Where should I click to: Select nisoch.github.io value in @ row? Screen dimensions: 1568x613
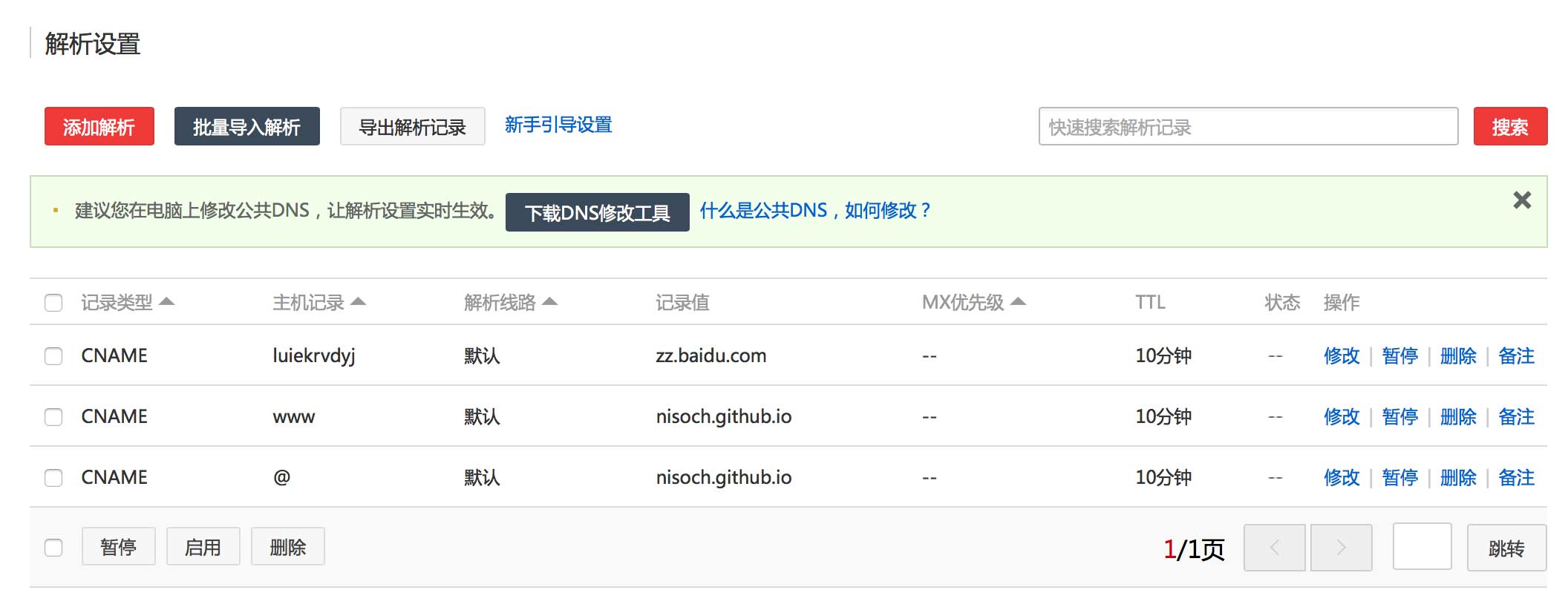point(724,478)
